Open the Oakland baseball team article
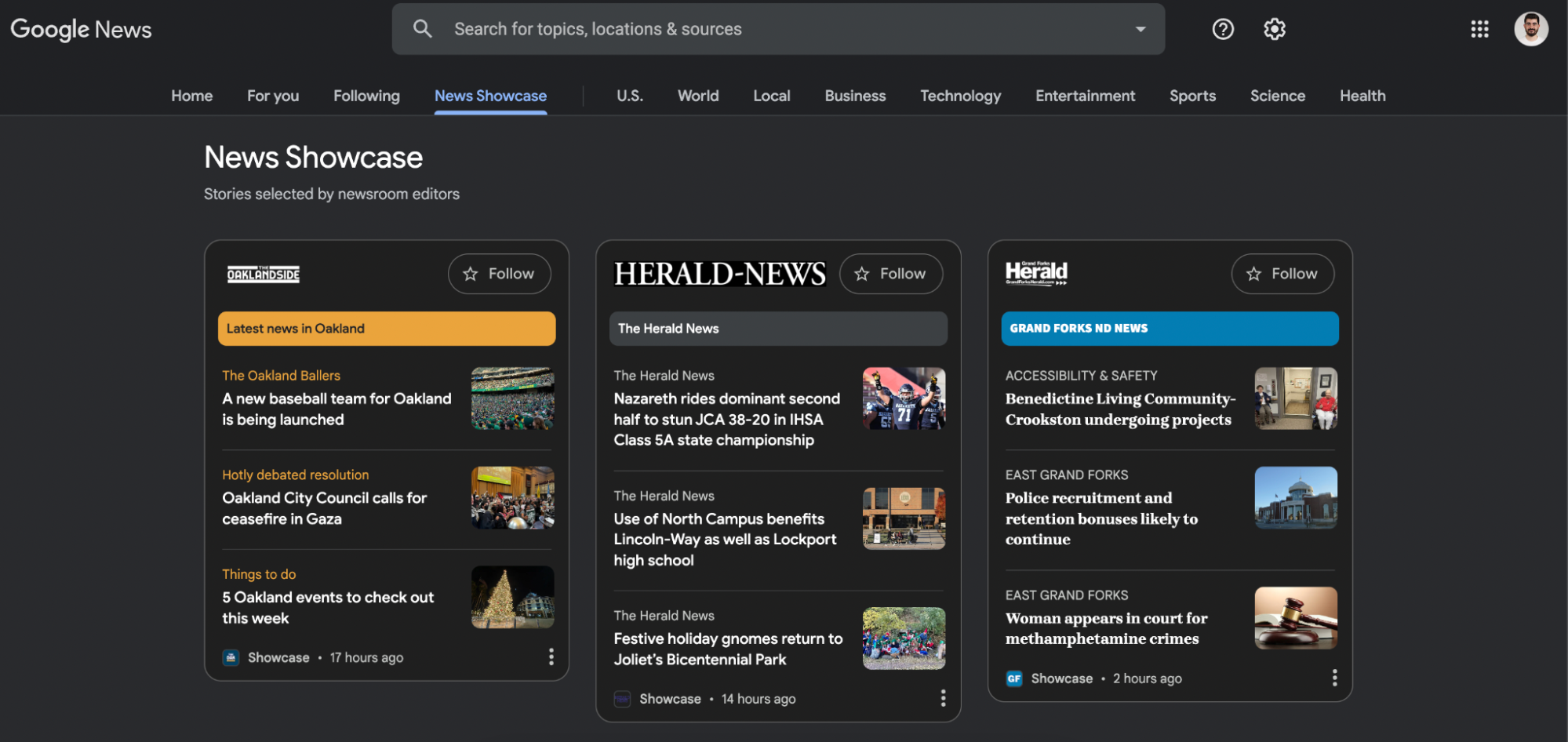 pos(337,409)
